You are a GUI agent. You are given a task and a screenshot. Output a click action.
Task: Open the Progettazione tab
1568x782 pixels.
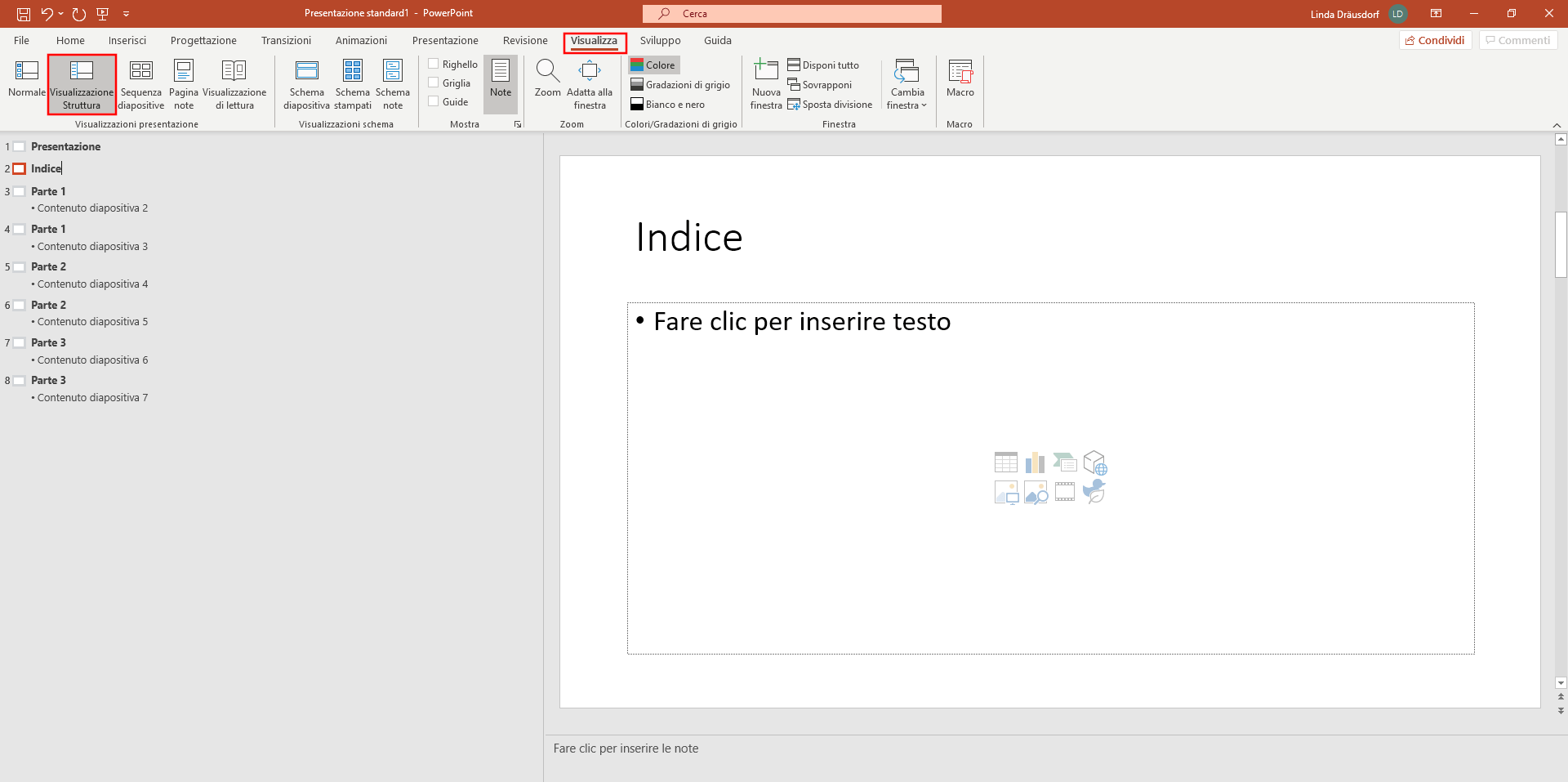pos(203,40)
